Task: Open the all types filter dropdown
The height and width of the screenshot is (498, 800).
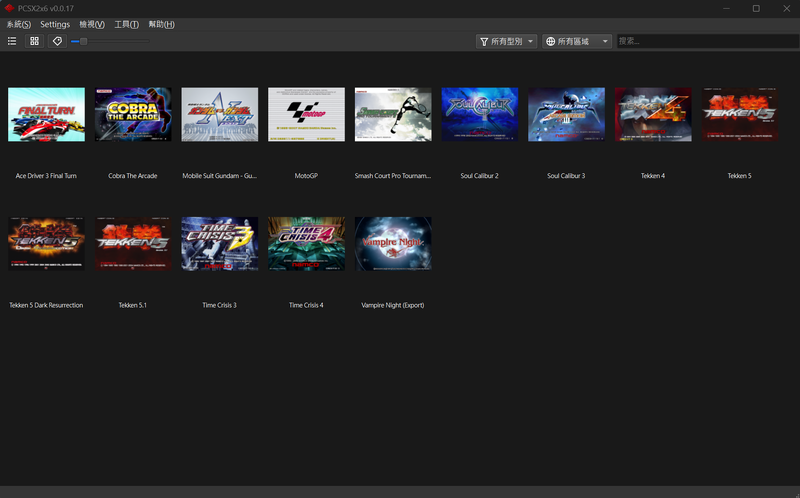Action: [506, 41]
